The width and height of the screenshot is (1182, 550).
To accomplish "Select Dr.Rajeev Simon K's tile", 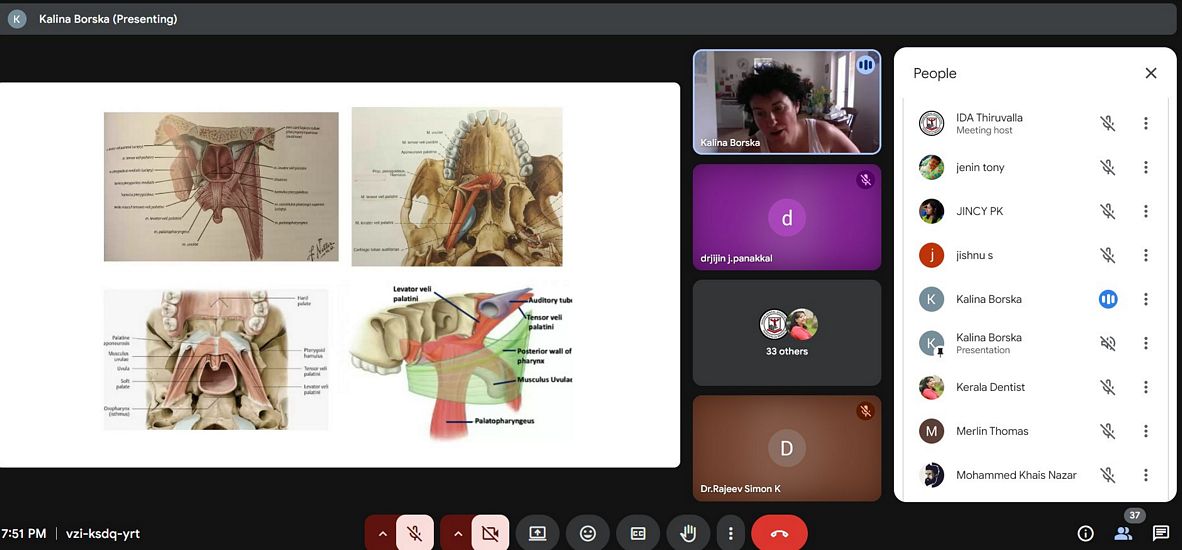I will (786, 448).
